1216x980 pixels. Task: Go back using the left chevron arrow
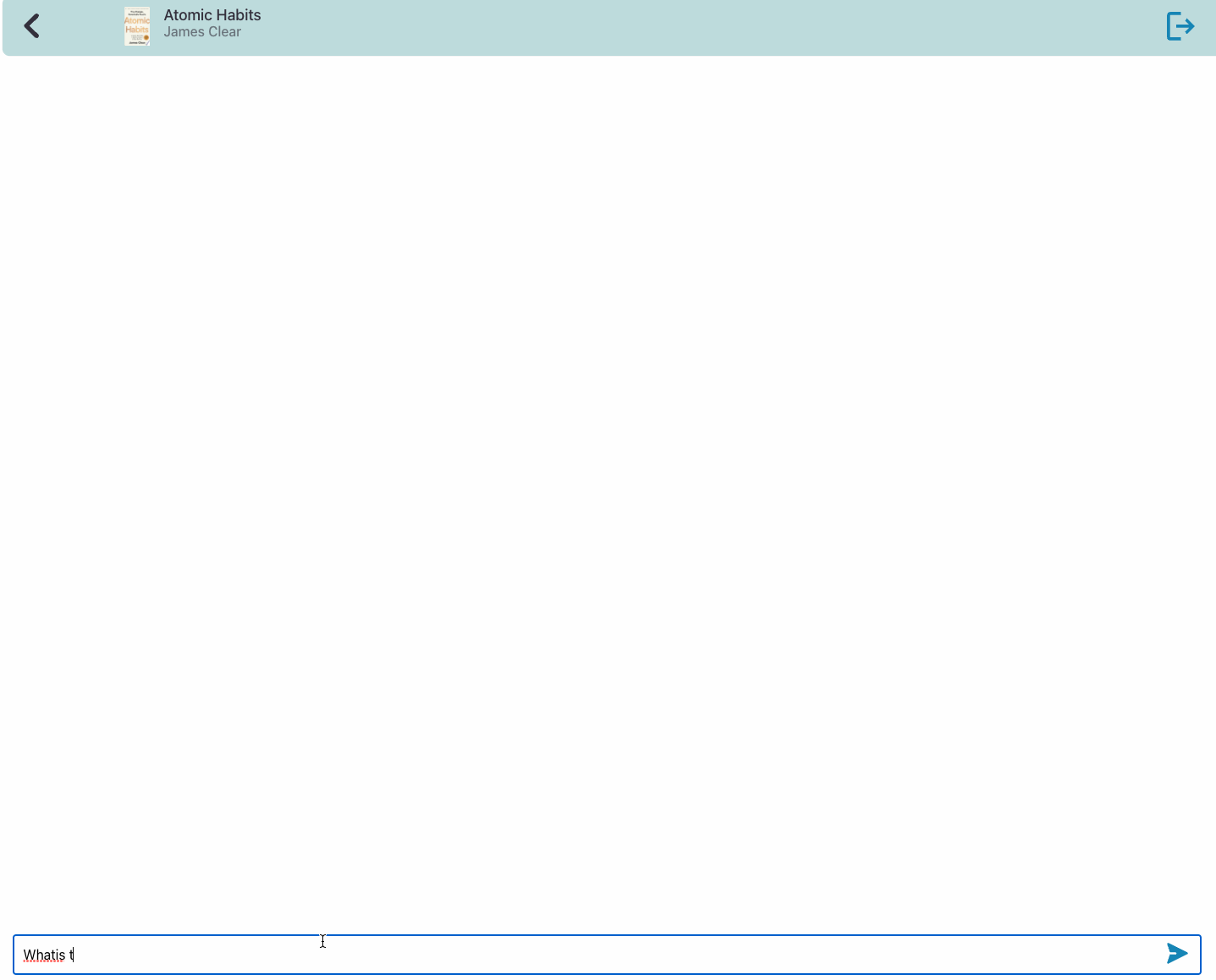(x=32, y=26)
